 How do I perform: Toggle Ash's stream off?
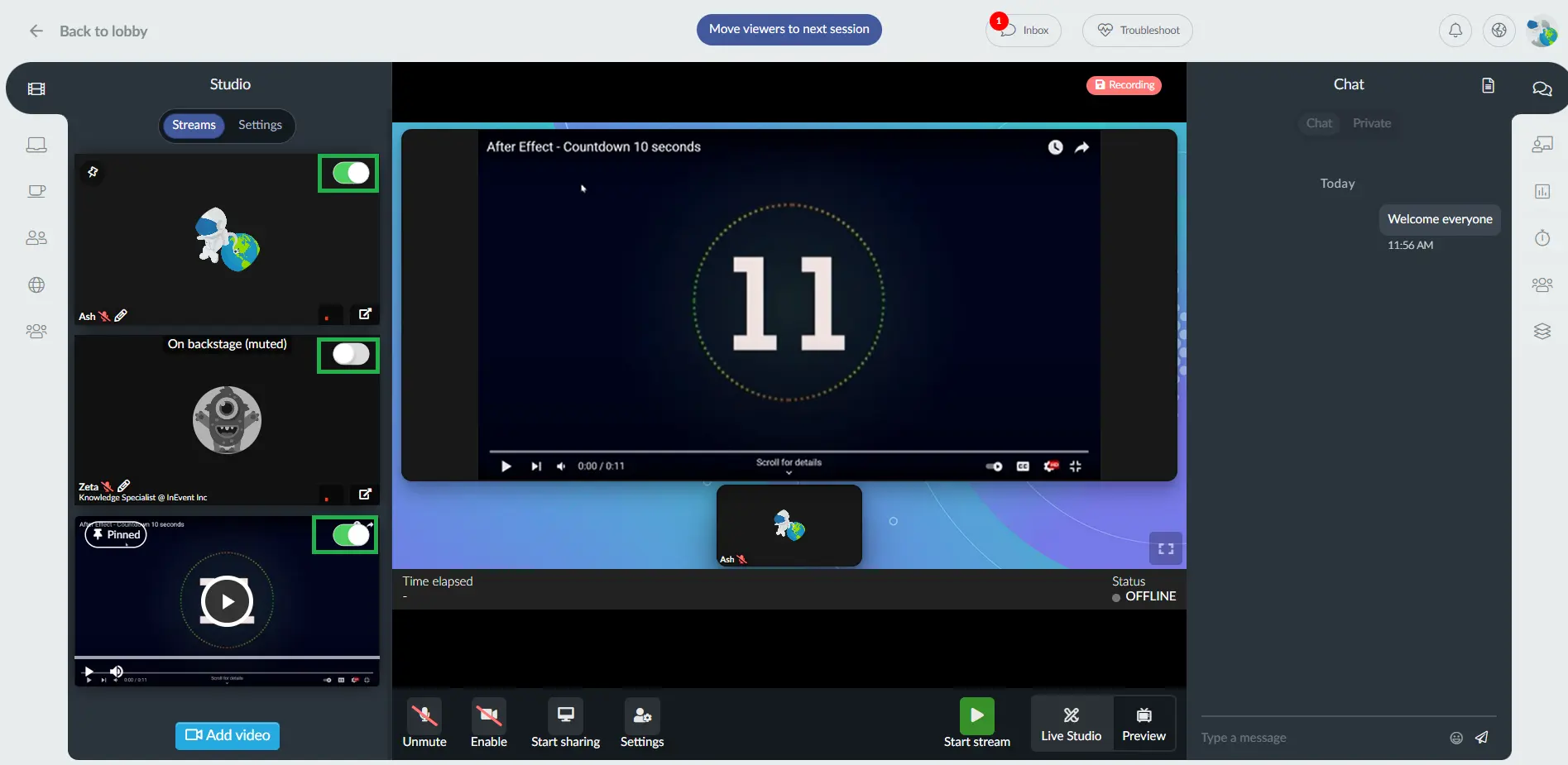[351, 173]
